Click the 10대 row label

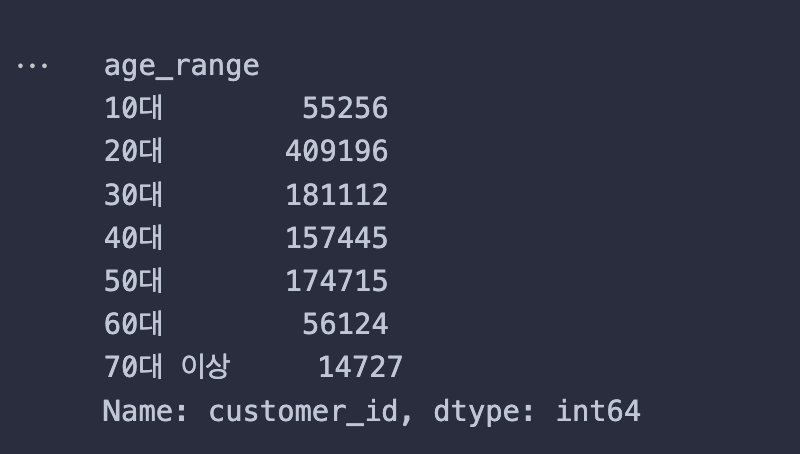[x=133, y=108]
